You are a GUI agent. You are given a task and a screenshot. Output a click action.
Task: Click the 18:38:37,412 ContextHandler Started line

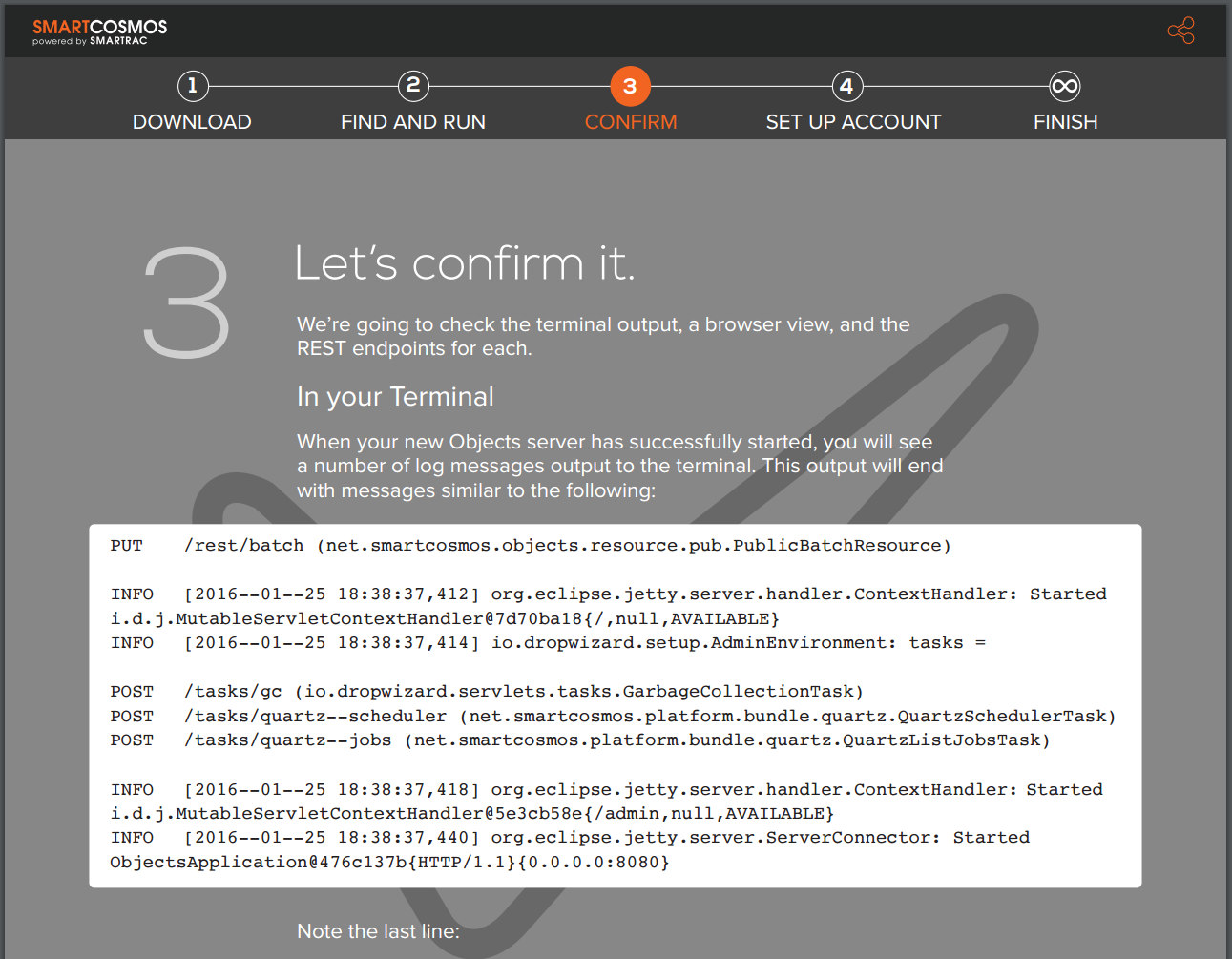tap(608, 594)
